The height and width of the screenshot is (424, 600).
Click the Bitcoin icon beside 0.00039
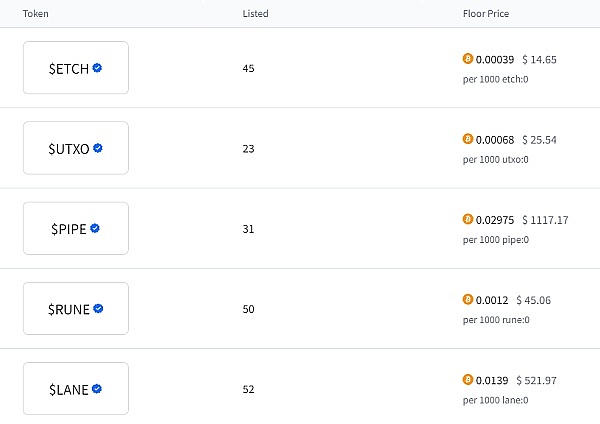[467, 59]
